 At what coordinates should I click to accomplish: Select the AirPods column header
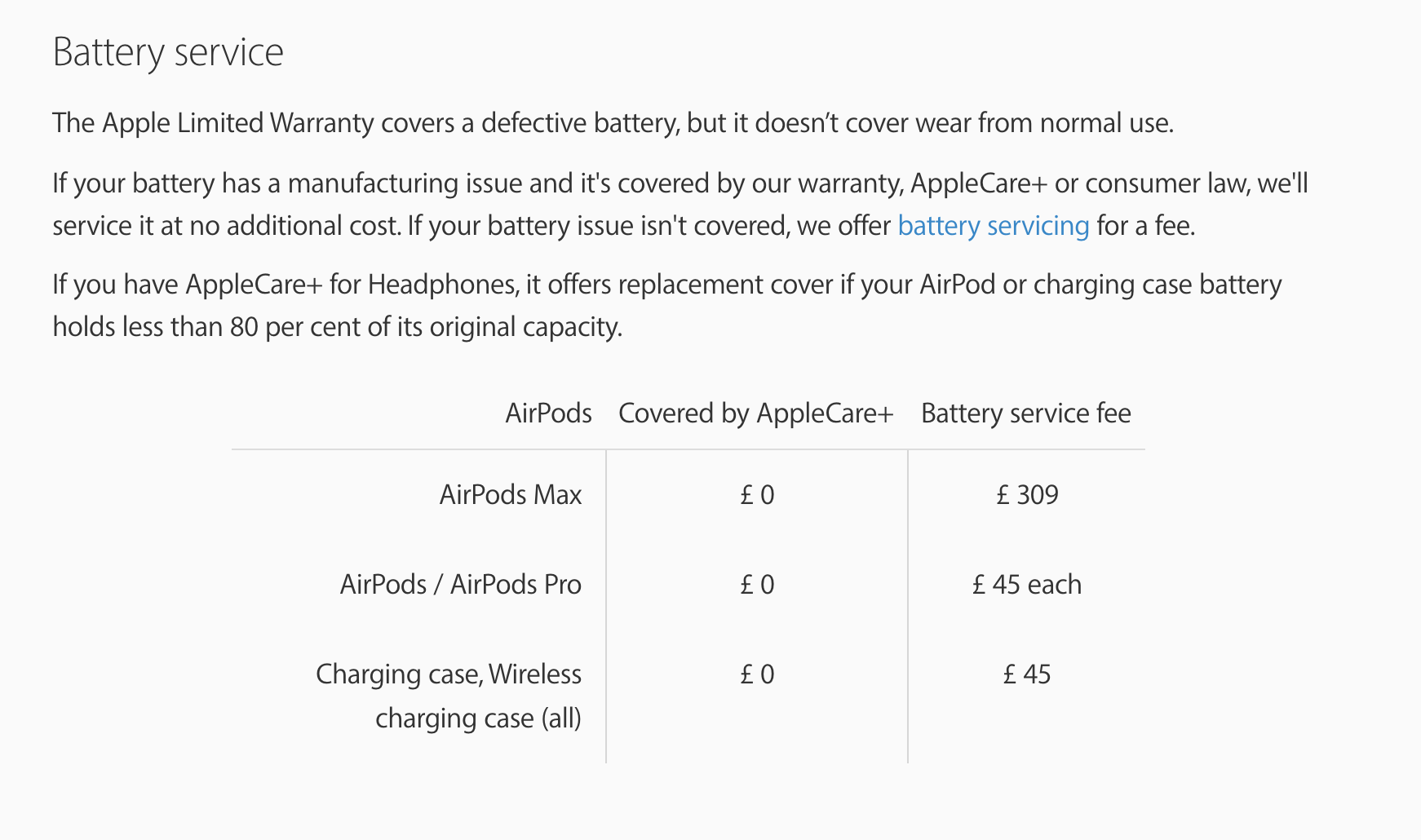coord(548,413)
